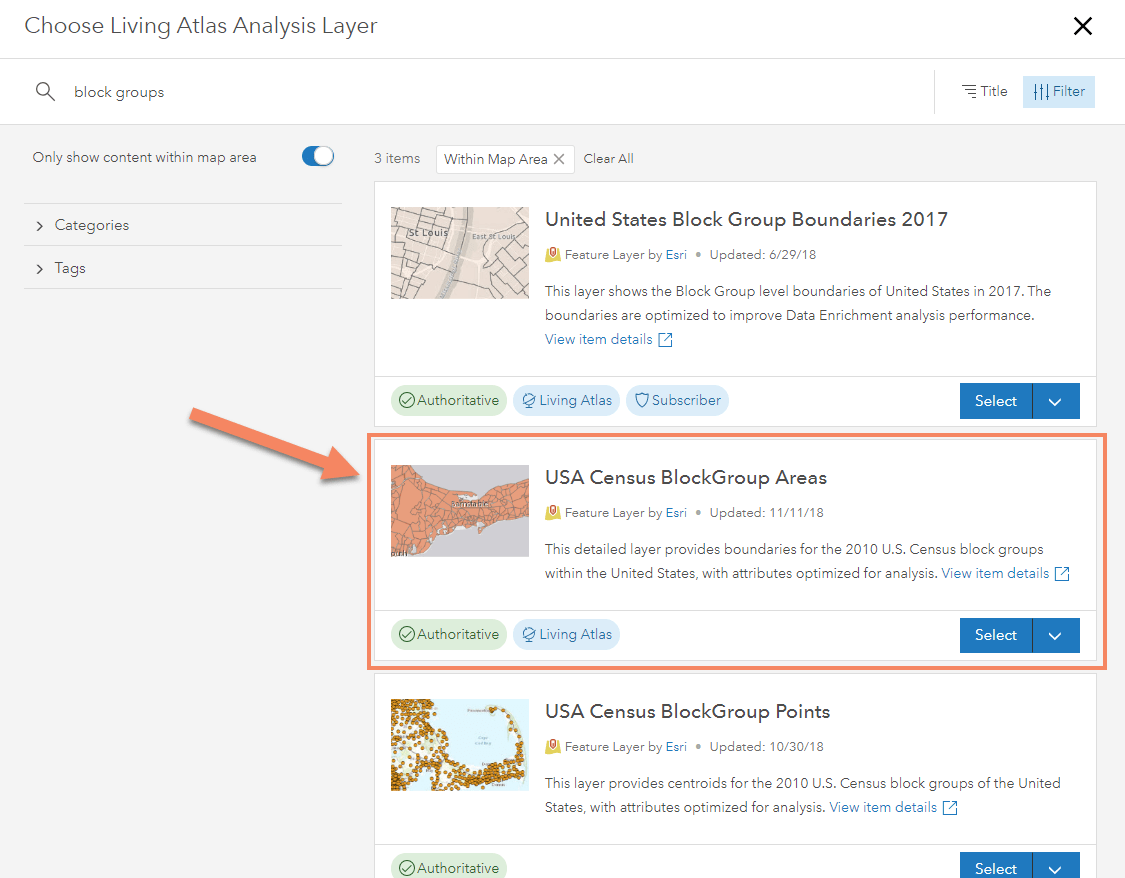Open external link icon for BlockGroup Points
The image size is (1125, 878).
[950, 808]
